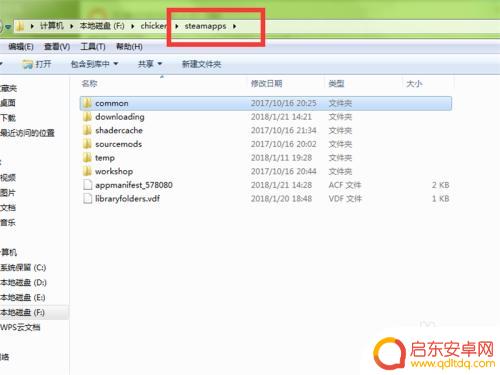Viewport: 500px width, 375px height.
Task: Select the appmanifest_578080 file name
Action: [x=134, y=185]
